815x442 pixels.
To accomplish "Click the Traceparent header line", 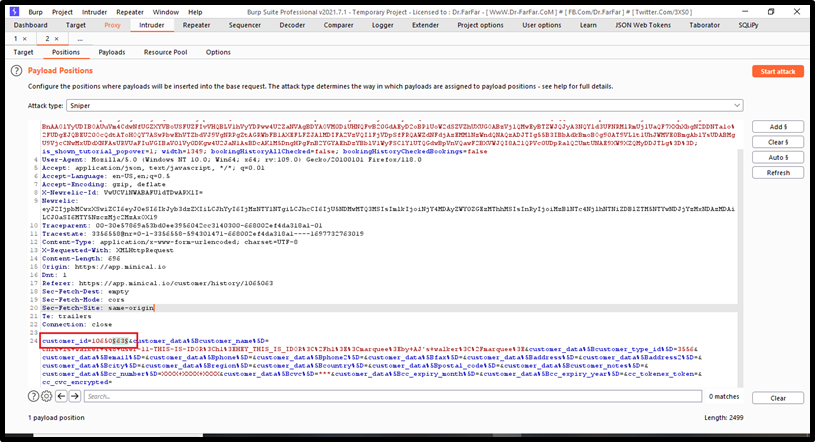I will [x=182, y=226].
